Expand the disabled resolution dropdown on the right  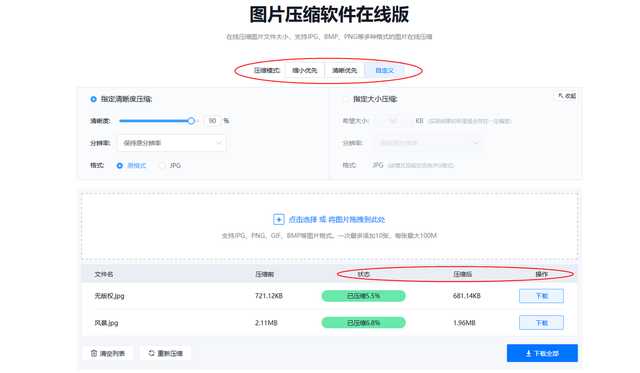pos(428,143)
